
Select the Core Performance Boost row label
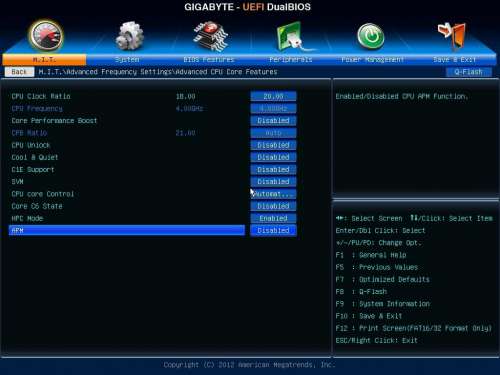pos(54,121)
